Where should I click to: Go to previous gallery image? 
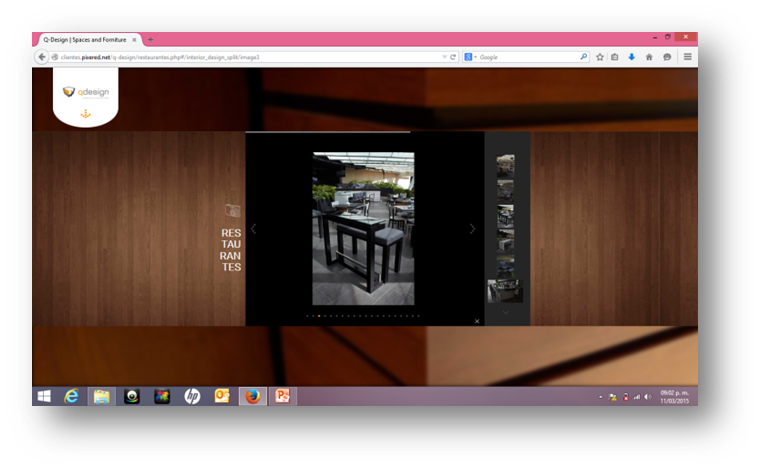[253, 229]
